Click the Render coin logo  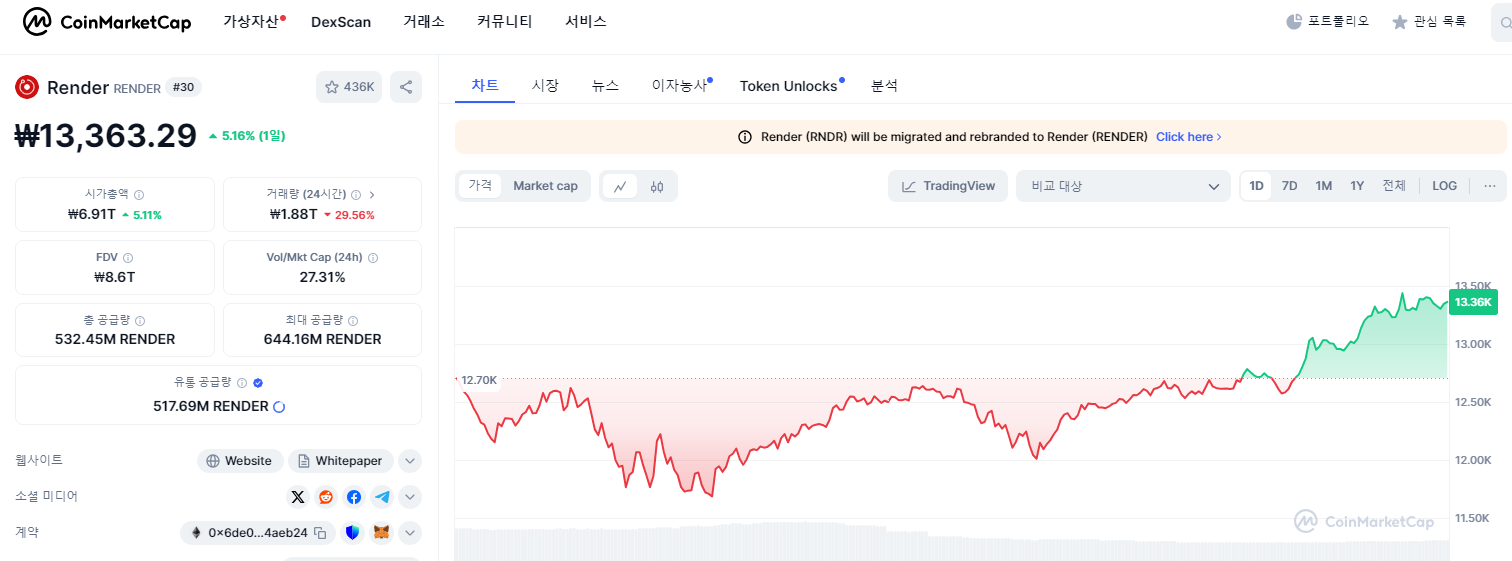click(x=27, y=87)
